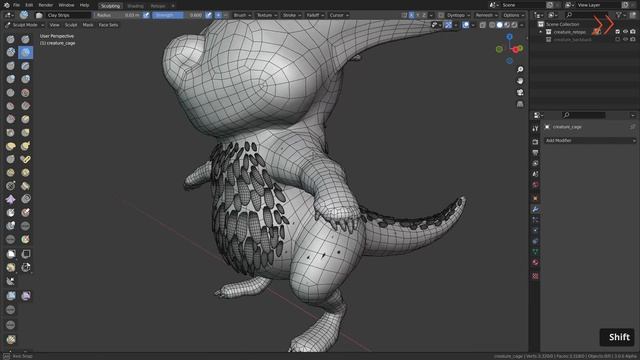Select the Draw Sharp brush
The image size is (640, 360).
25,39
